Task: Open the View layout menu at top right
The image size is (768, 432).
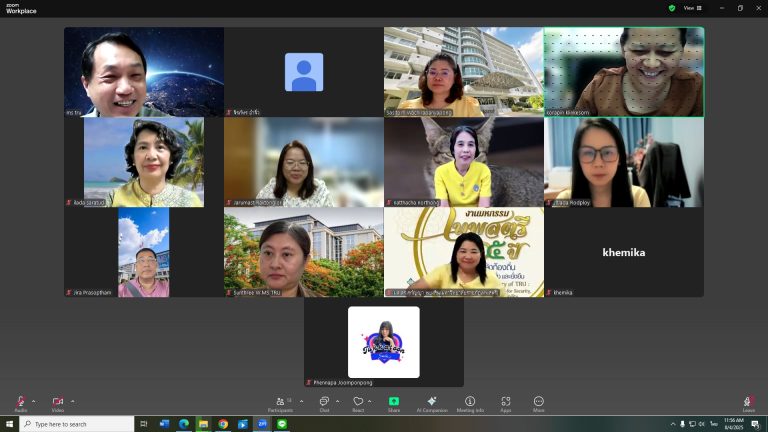Action: [693, 8]
